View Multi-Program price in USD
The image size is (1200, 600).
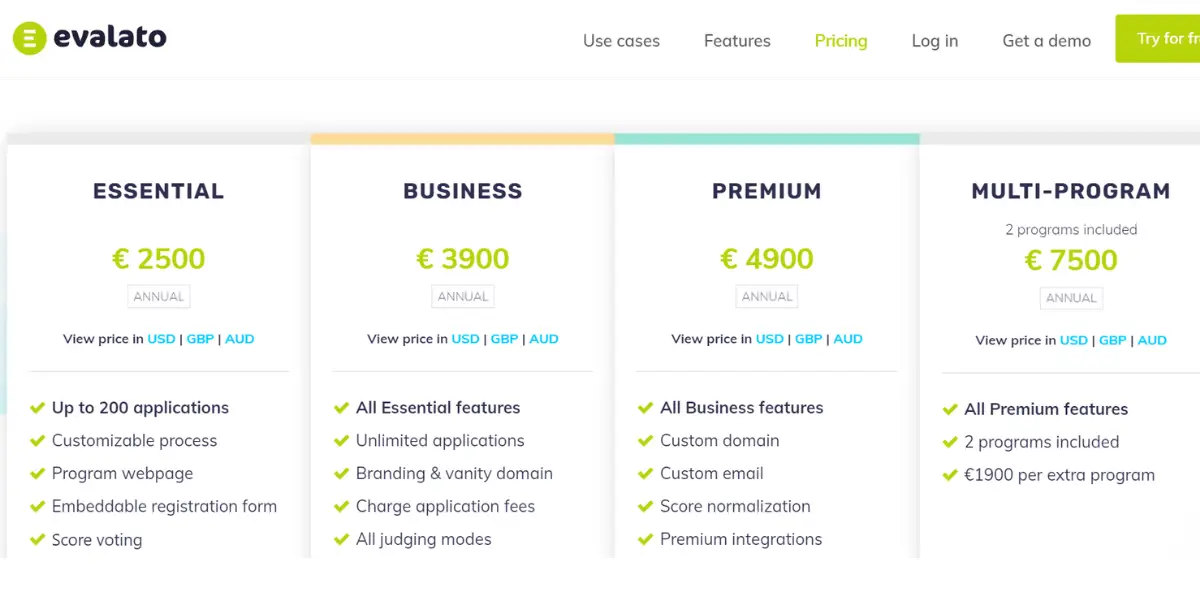(x=1073, y=340)
